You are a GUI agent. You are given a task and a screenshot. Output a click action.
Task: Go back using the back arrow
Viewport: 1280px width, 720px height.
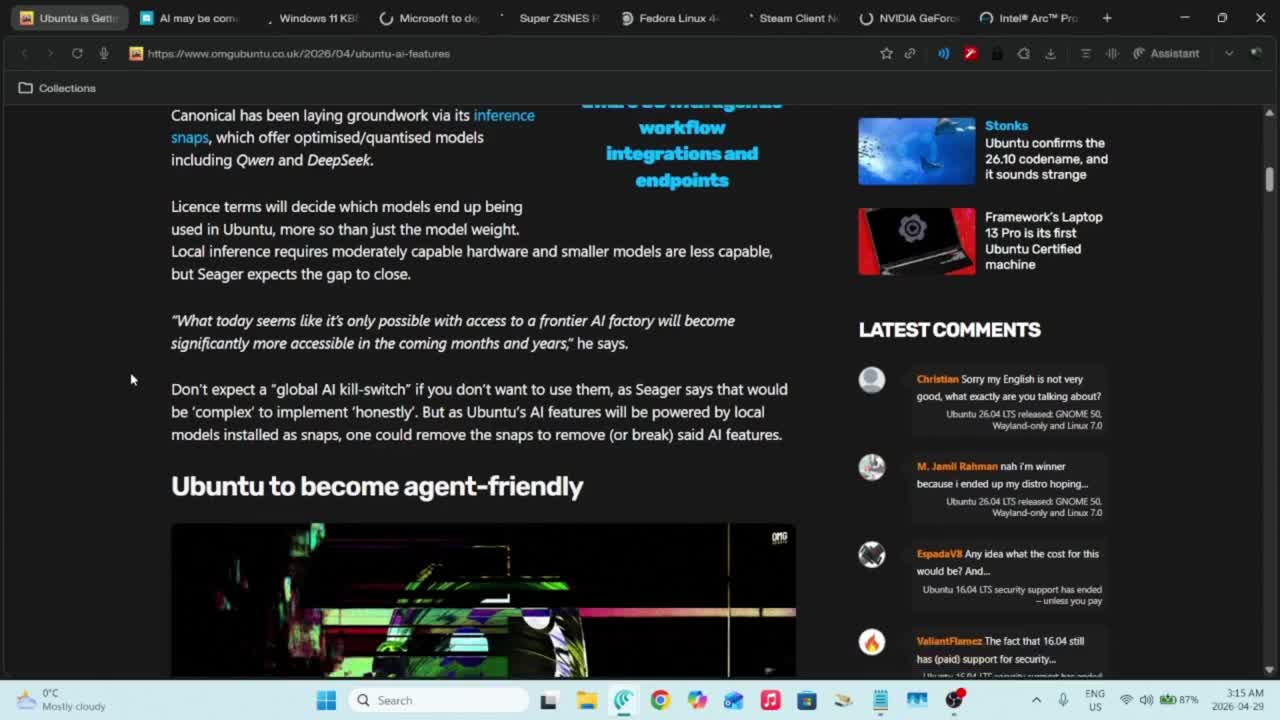[24, 53]
